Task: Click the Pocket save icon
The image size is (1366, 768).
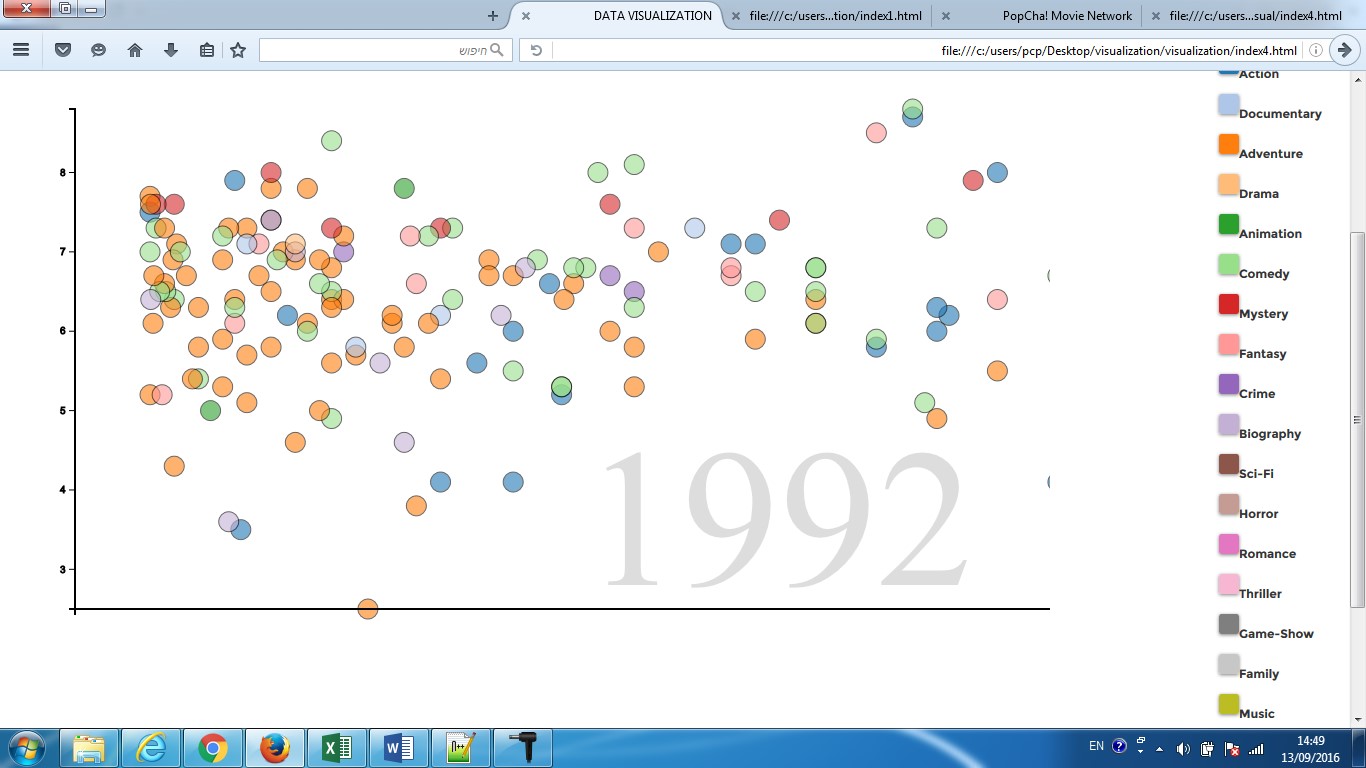Action: tap(63, 50)
